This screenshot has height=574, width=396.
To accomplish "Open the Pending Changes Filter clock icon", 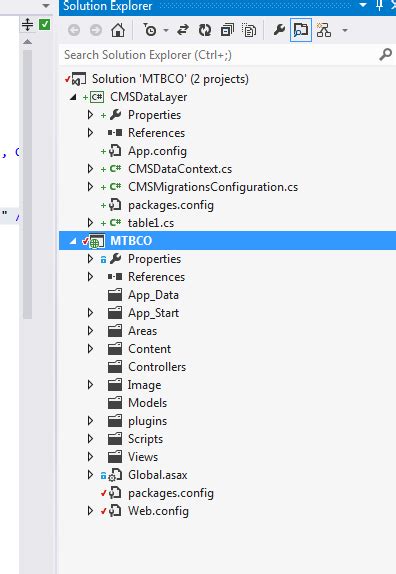I will pos(150,30).
